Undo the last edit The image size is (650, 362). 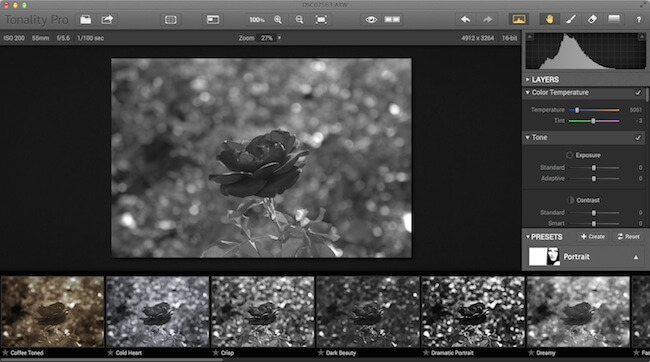tap(466, 19)
